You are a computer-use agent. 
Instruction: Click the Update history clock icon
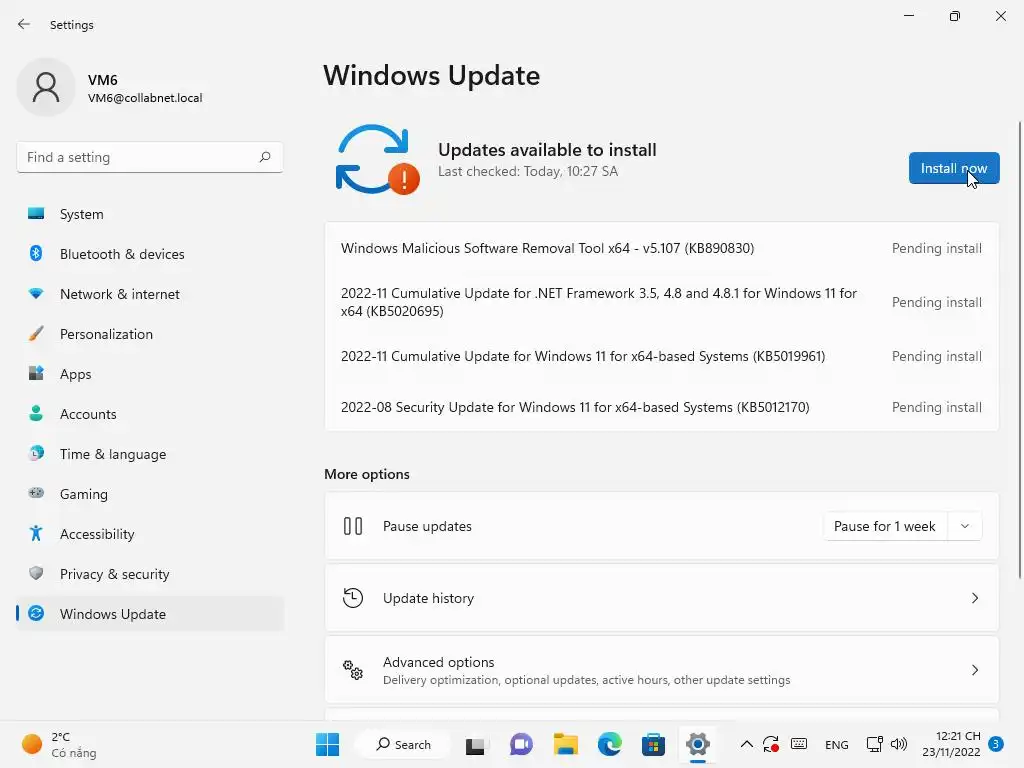tap(353, 598)
